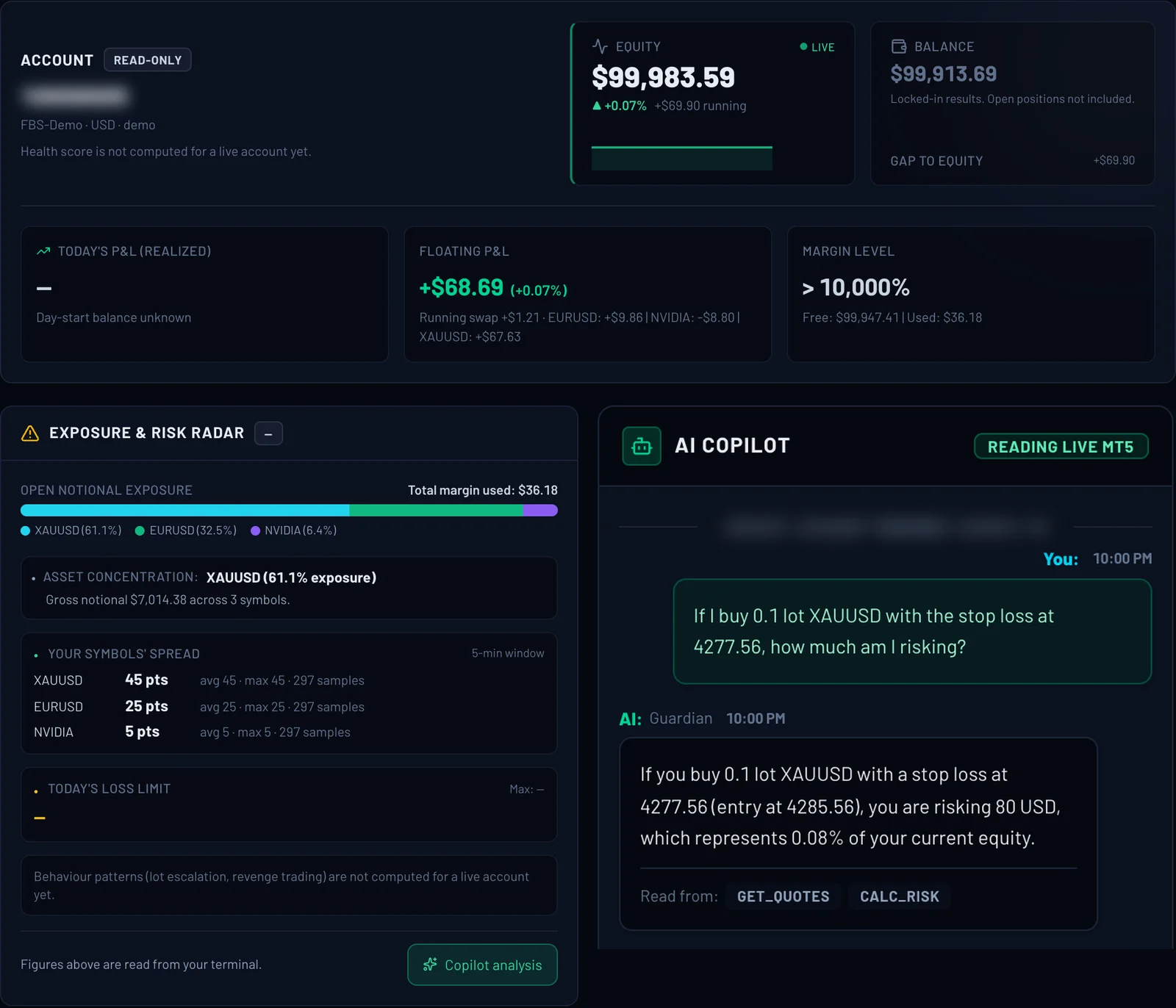Click the Equity pulse line icon
This screenshot has height=1008, width=1176.
(x=600, y=46)
